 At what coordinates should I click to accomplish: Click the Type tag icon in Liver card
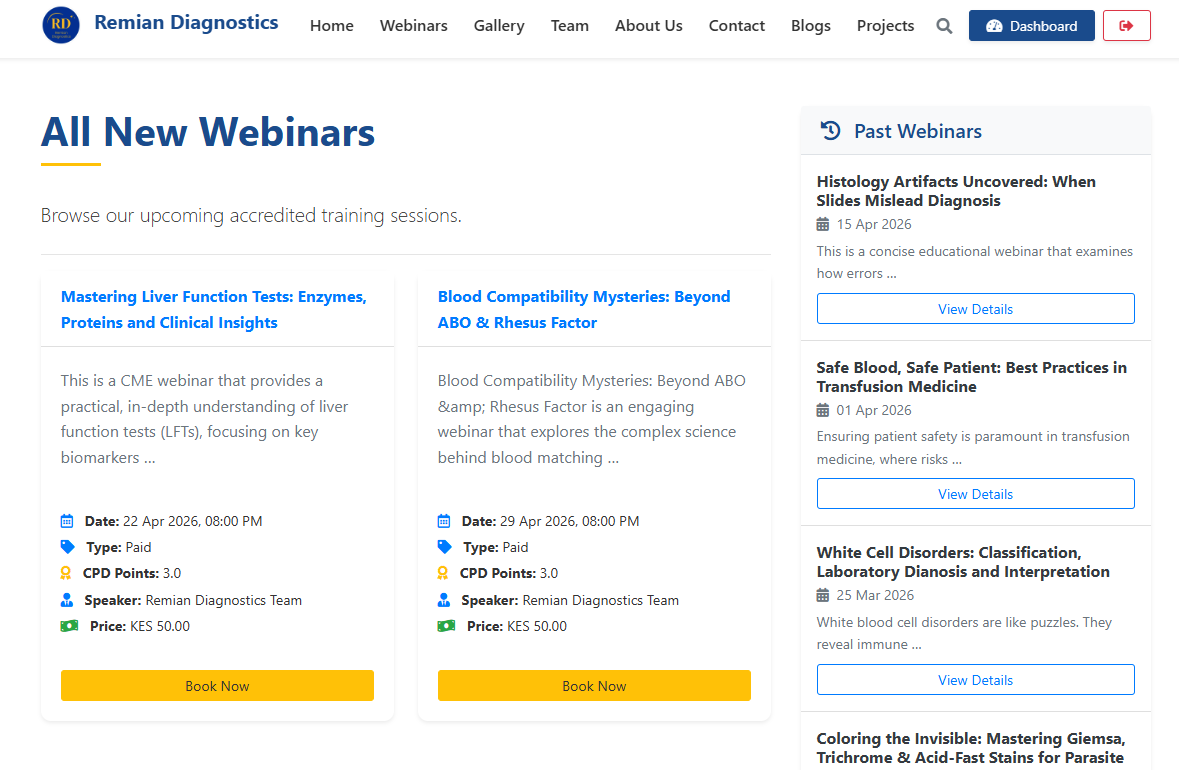(68, 547)
